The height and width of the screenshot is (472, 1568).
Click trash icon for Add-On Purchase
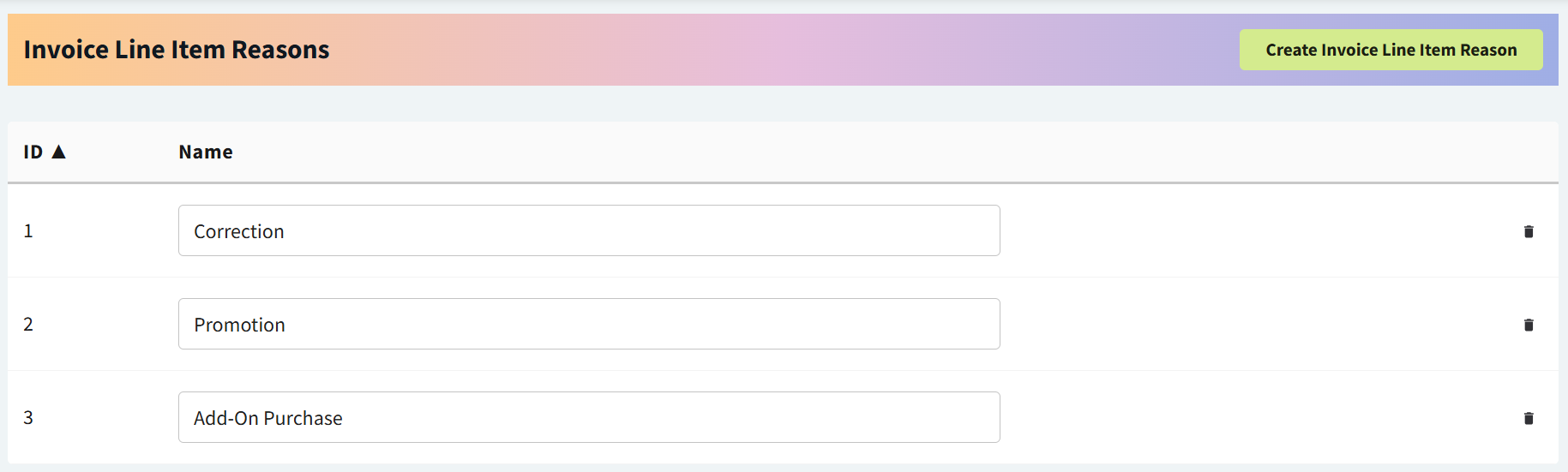[x=1528, y=418]
